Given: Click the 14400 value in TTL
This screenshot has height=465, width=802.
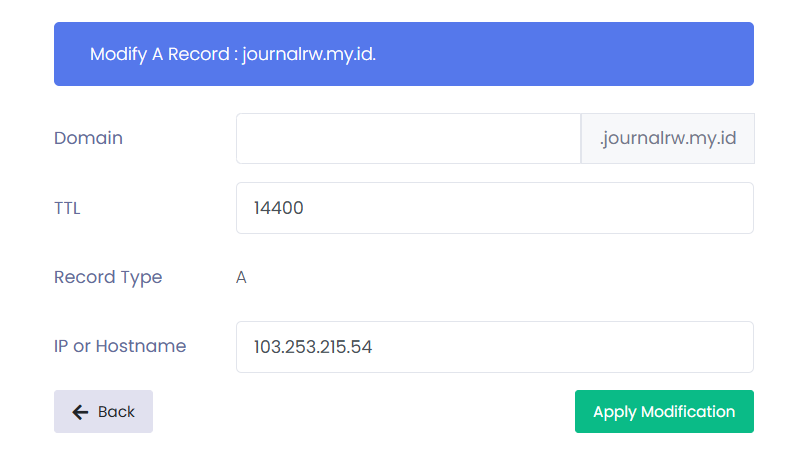Looking at the screenshot, I should [x=279, y=208].
